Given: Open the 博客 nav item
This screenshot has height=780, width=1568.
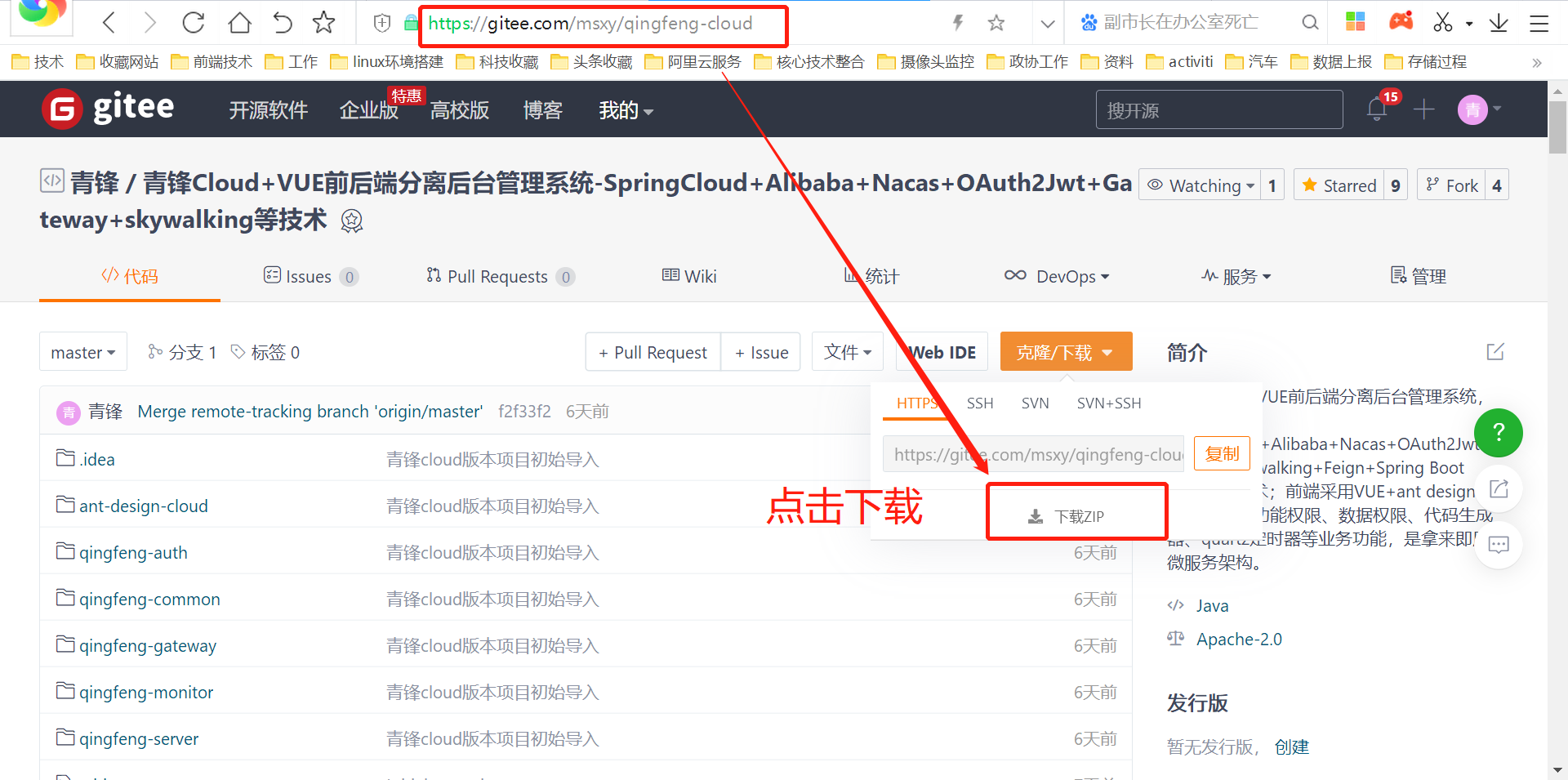Looking at the screenshot, I should (x=543, y=110).
